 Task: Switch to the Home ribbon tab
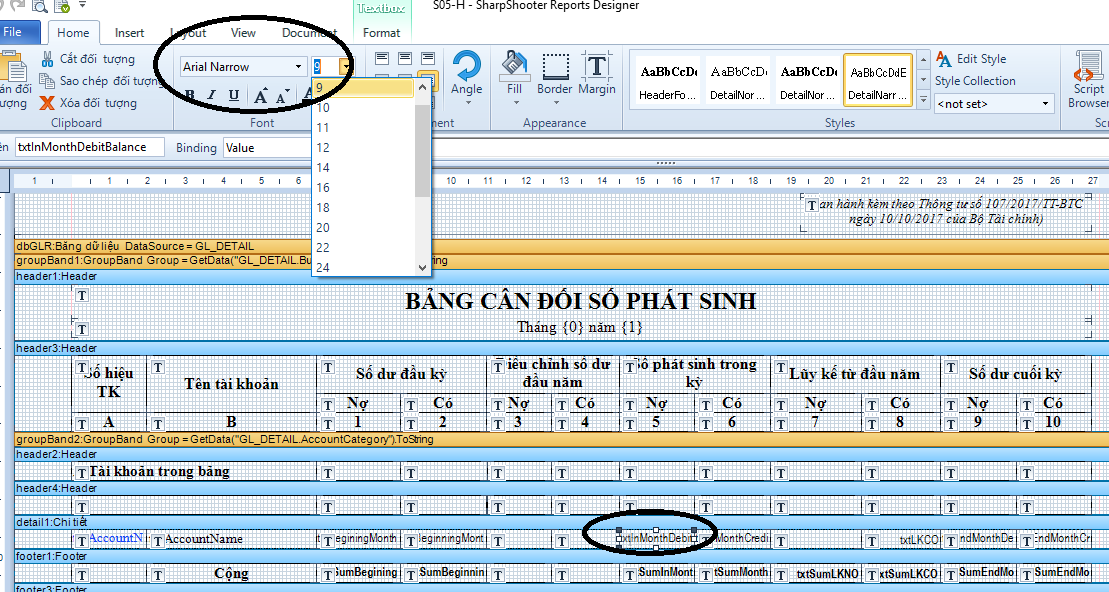pyautogui.click(x=73, y=33)
